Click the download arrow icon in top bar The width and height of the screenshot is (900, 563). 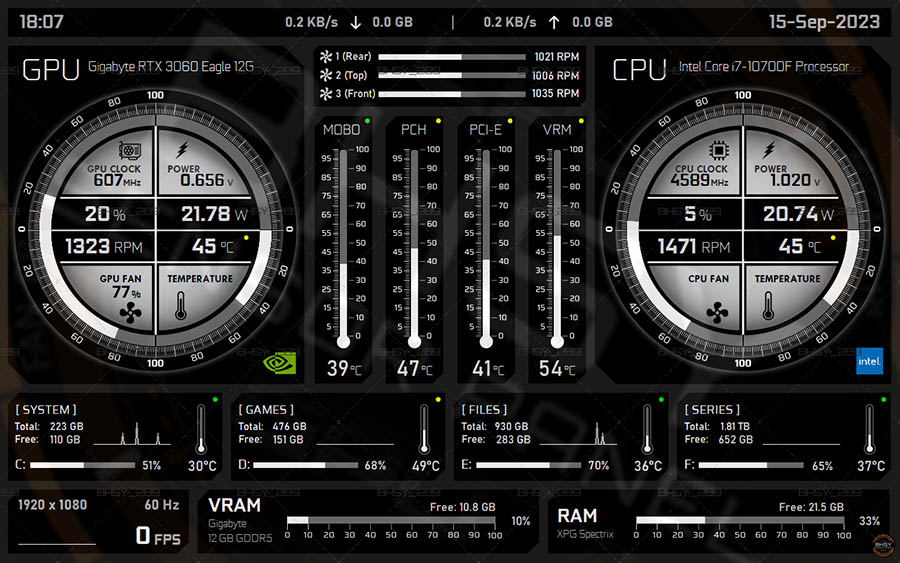356,22
